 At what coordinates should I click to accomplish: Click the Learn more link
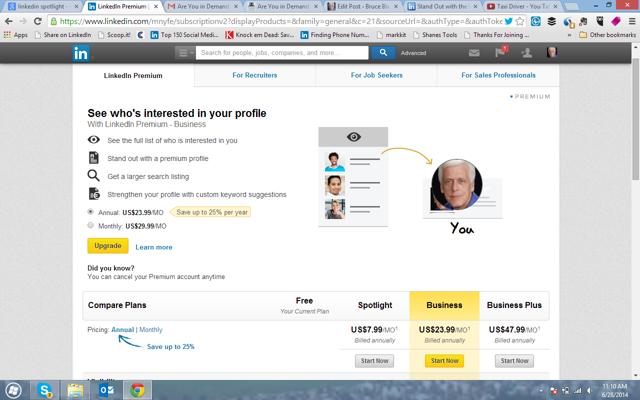pyautogui.click(x=154, y=247)
